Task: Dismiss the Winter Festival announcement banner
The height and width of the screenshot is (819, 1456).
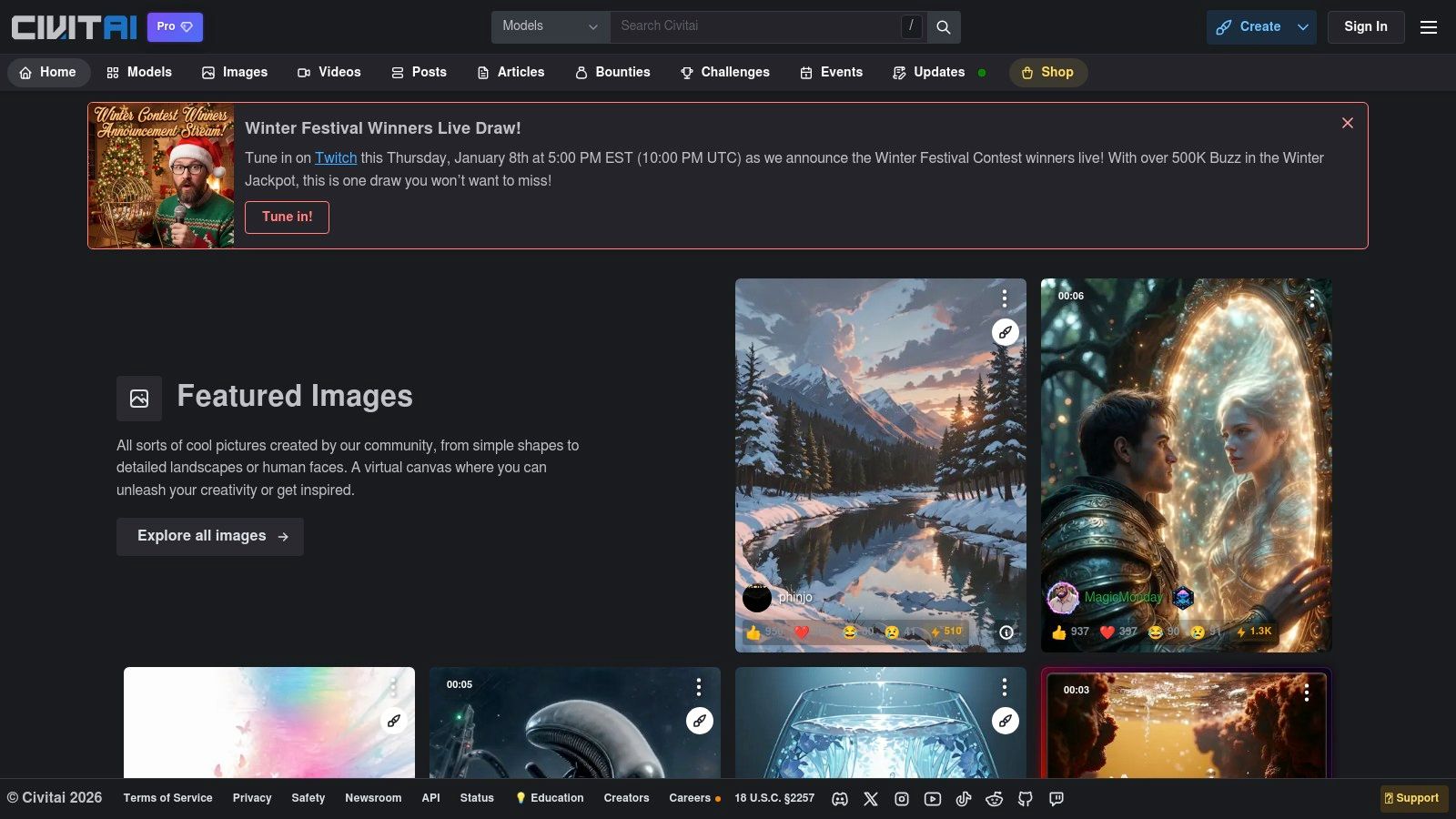Action: [1348, 123]
